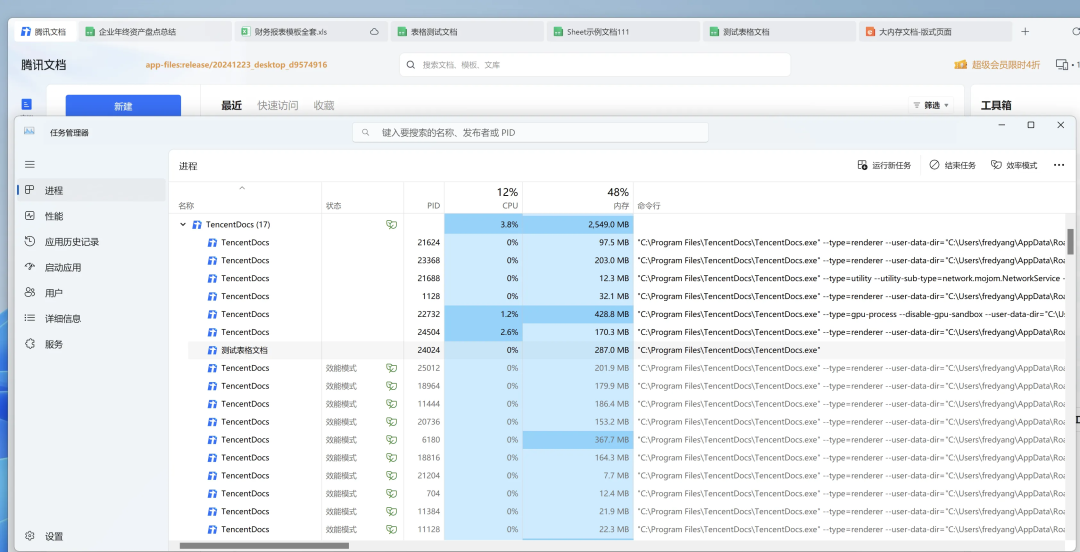The width and height of the screenshot is (1080, 552).
Task: Open 应用历史记录 in Task Manager sidebar
Action: tap(92, 242)
